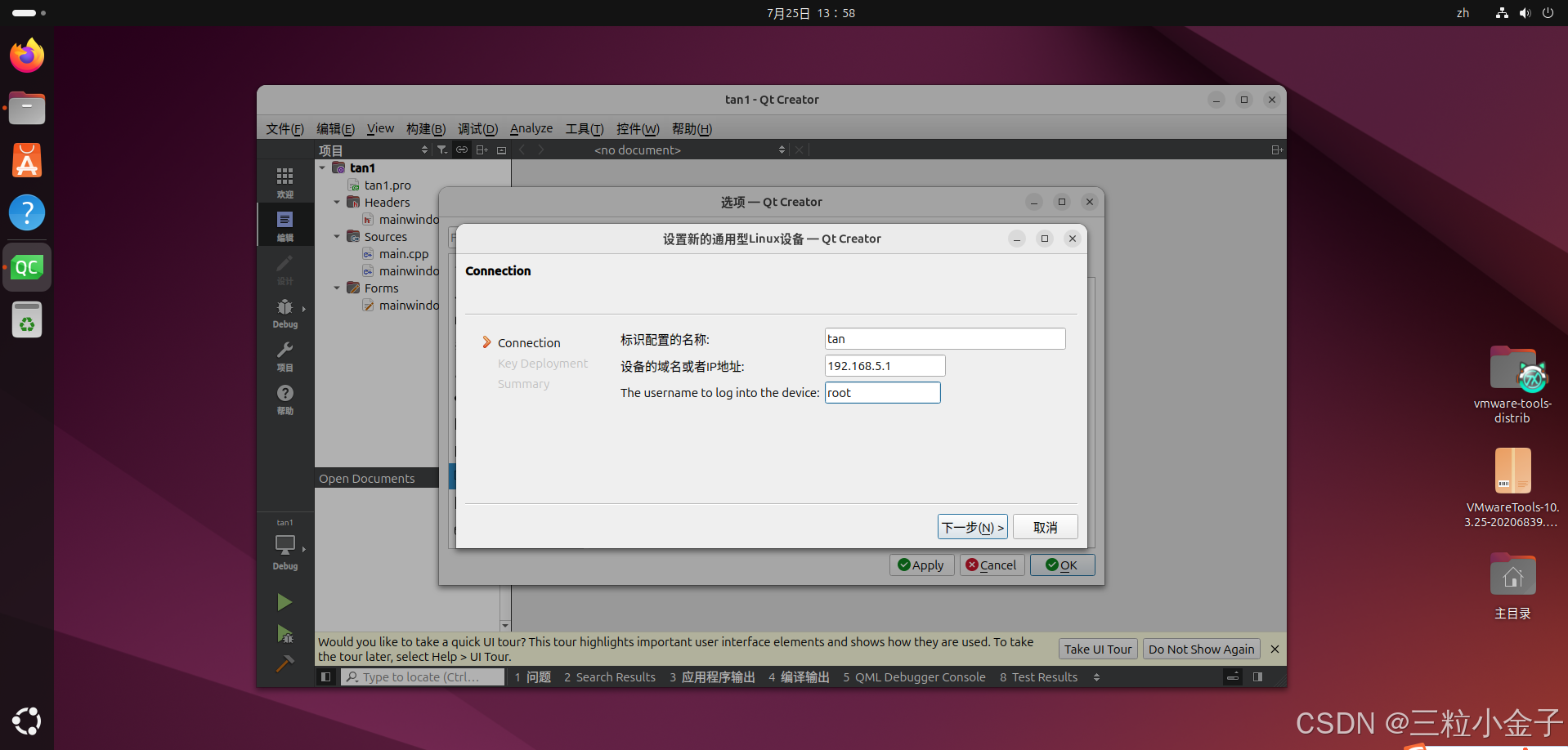The image size is (1568, 750).
Task: Click Take UI Tour button
Action: tap(1098, 649)
